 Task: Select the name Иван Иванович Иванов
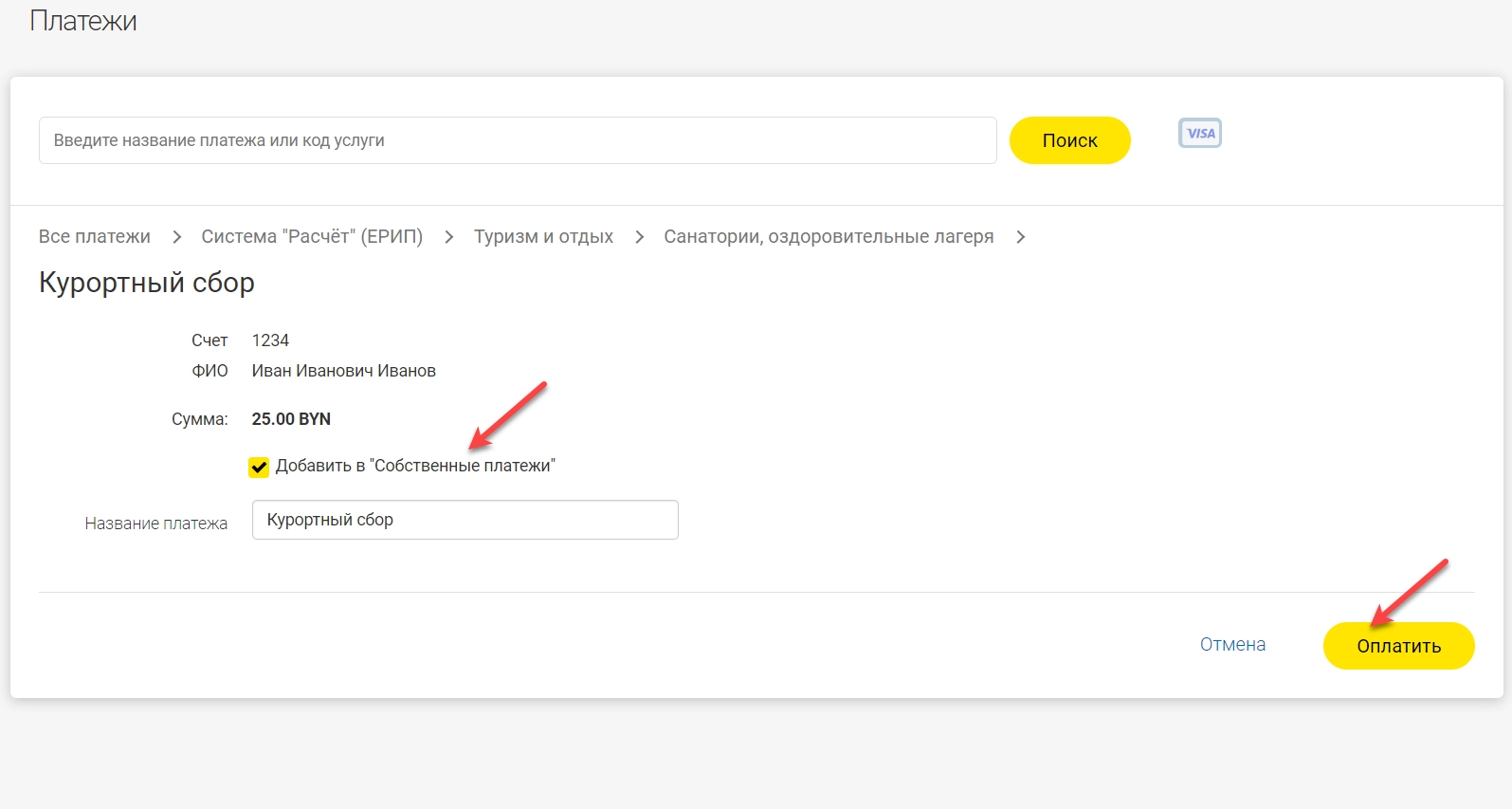[x=344, y=371]
